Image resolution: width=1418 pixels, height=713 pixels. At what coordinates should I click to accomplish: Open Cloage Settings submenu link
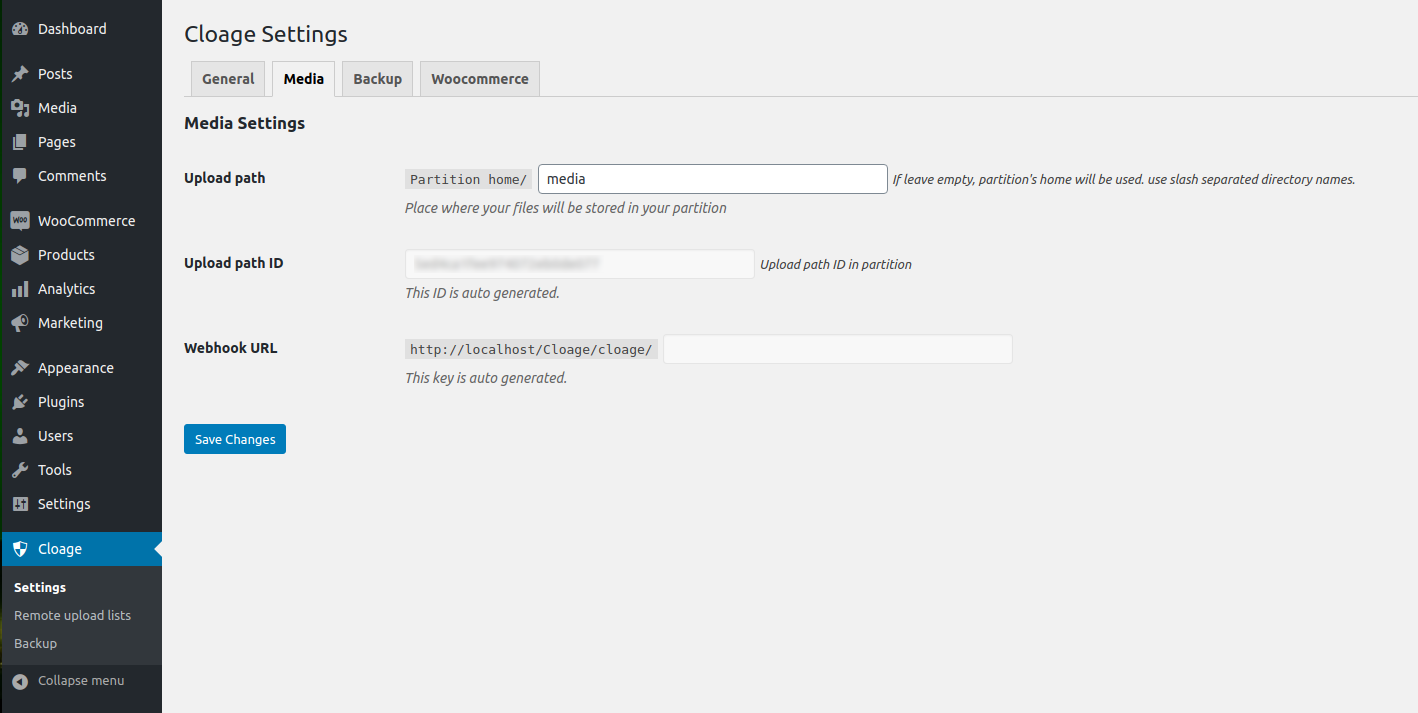(x=40, y=588)
